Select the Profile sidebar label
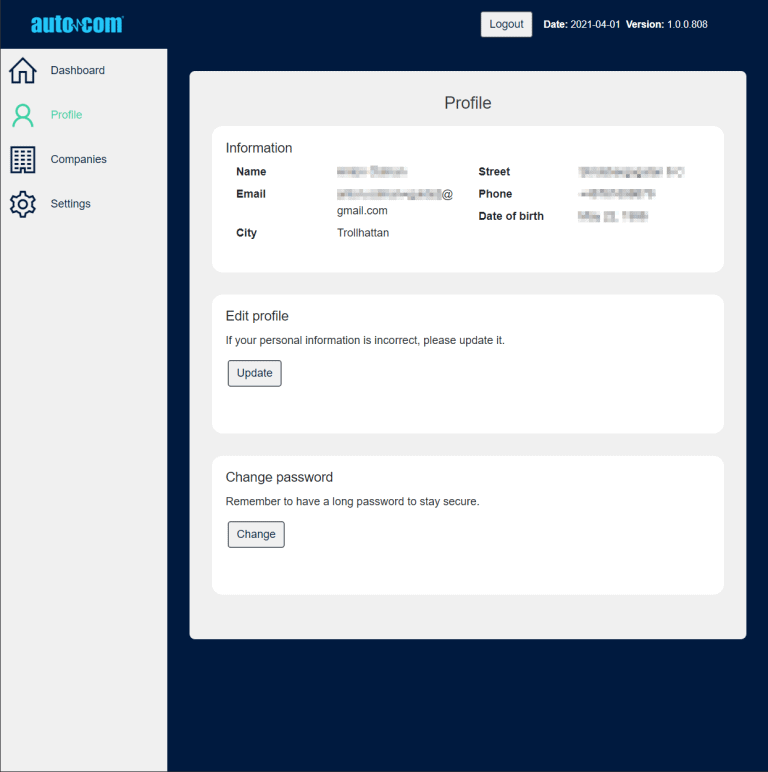This screenshot has width=768, height=772. click(x=66, y=115)
